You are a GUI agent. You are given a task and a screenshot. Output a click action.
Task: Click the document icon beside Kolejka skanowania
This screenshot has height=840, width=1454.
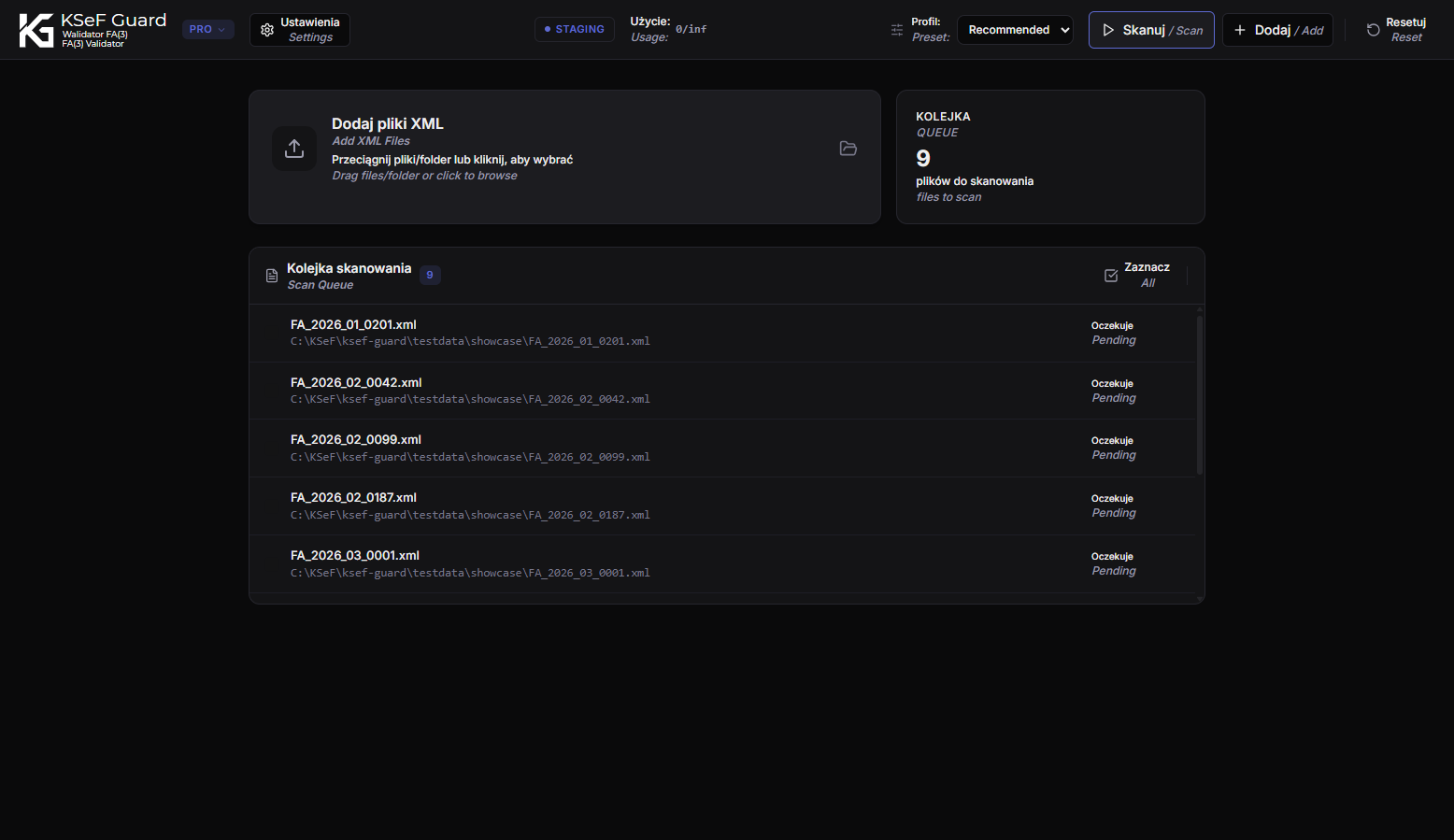pos(272,276)
